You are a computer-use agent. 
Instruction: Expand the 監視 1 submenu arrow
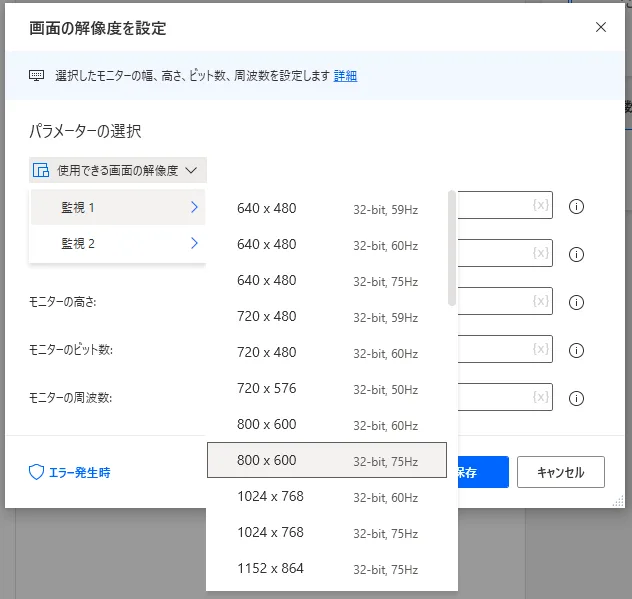coord(194,207)
